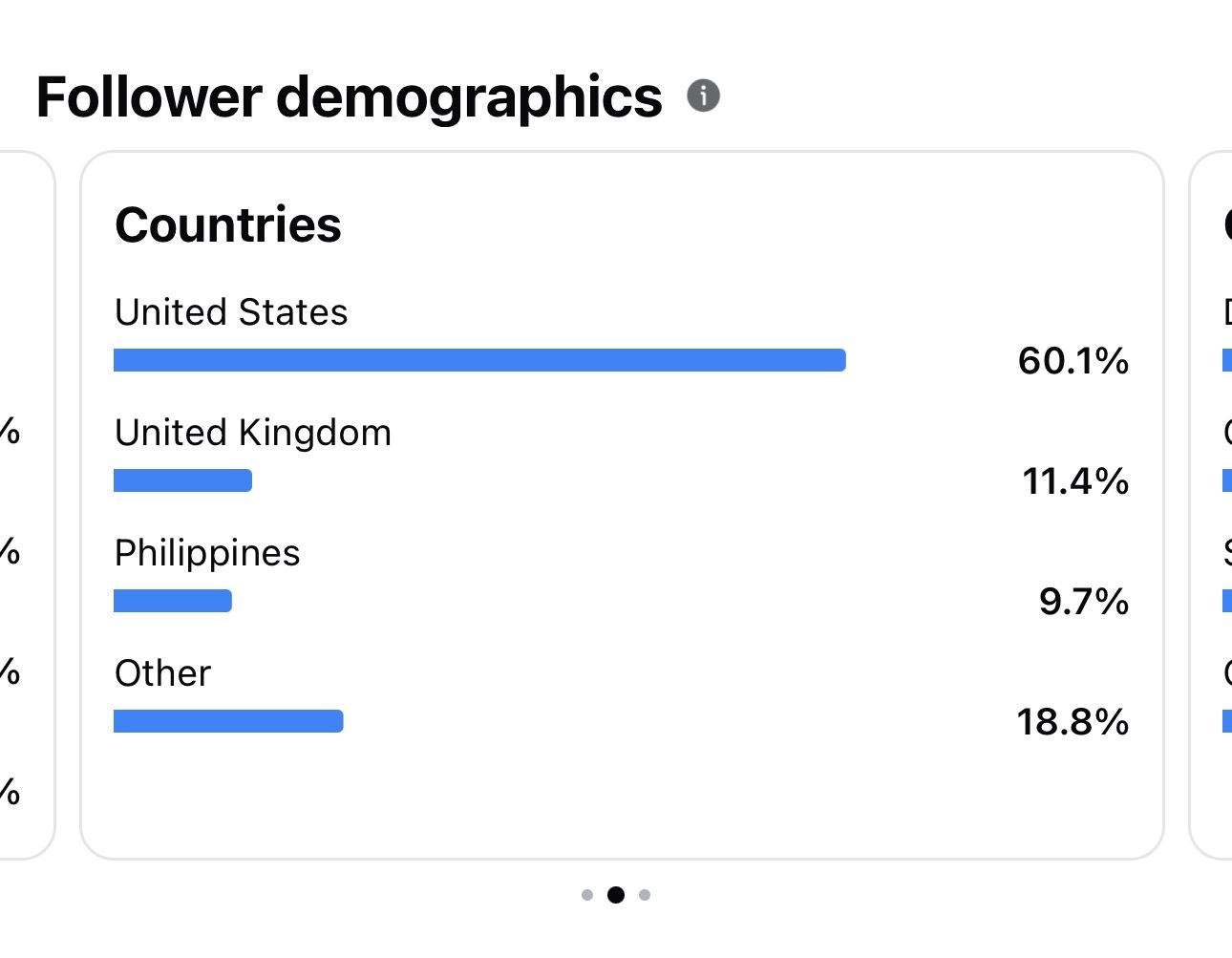This screenshot has height=958, width=1232.
Task: Click the 60.1% percentage value
Action: coord(1073,361)
